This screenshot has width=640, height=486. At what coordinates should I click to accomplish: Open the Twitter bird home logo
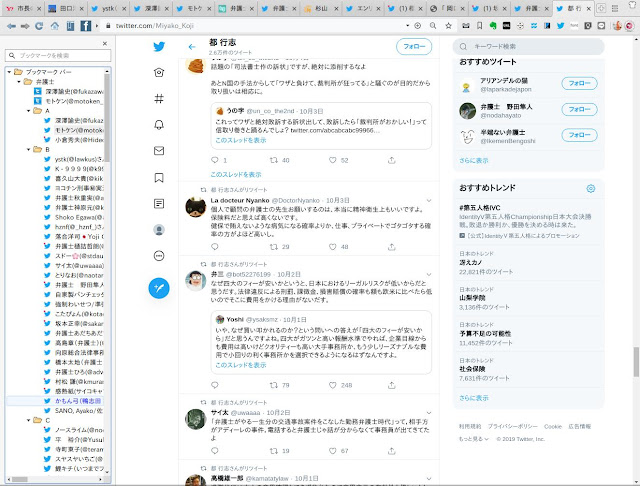pyautogui.click(x=159, y=47)
